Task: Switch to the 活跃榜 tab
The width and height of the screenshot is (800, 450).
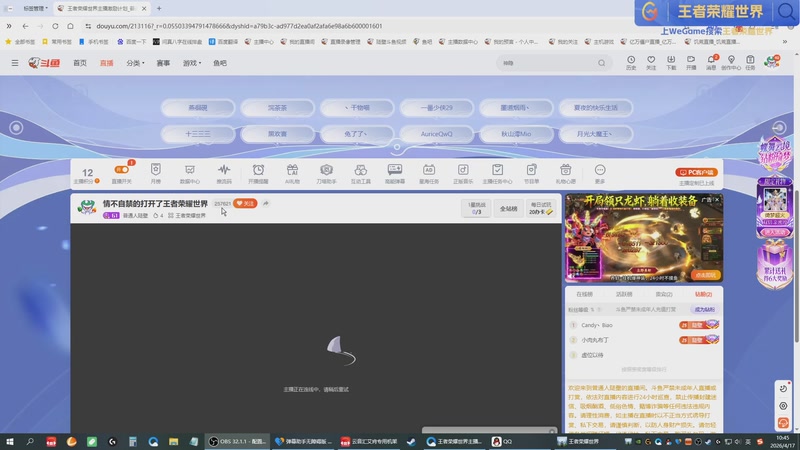Action: (x=624, y=294)
